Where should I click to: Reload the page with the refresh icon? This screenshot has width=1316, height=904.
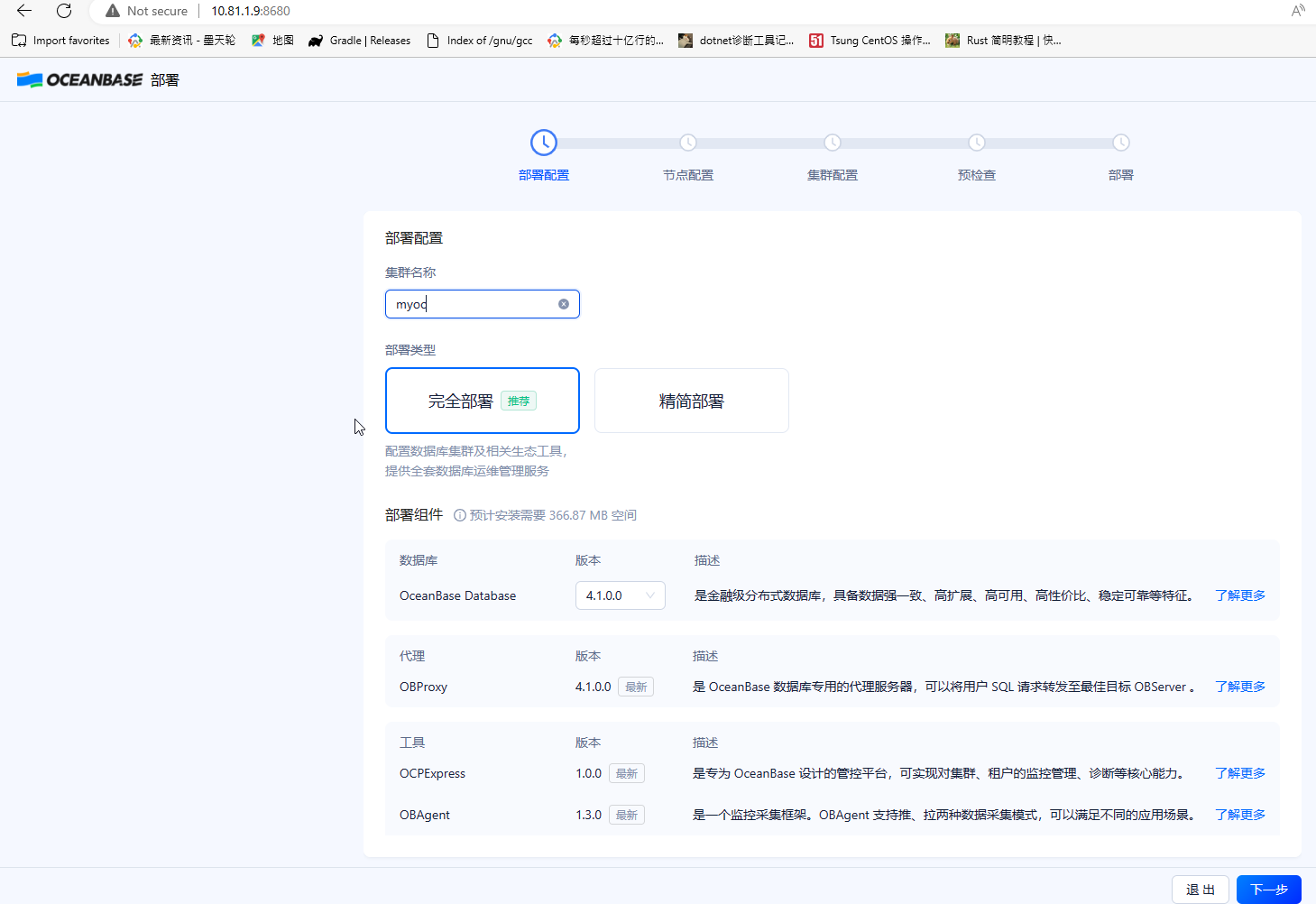click(64, 11)
